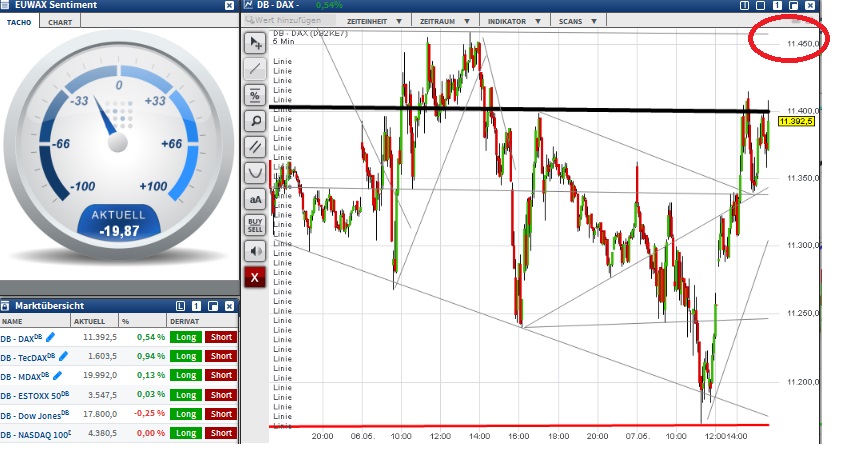Click the BUY SELL chart tool
859x452 pixels.
point(255,225)
